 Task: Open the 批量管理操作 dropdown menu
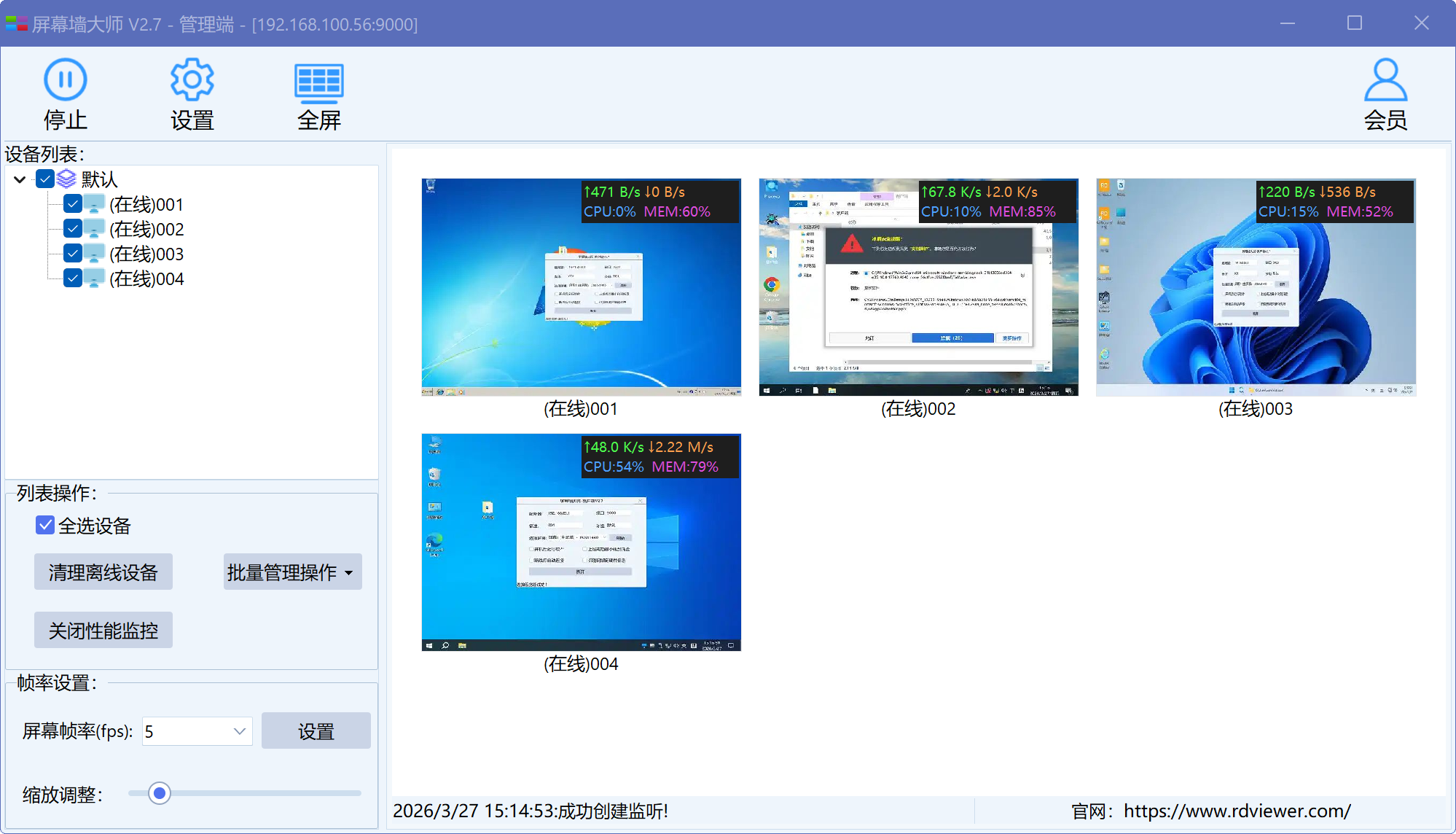(x=292, y=572)
